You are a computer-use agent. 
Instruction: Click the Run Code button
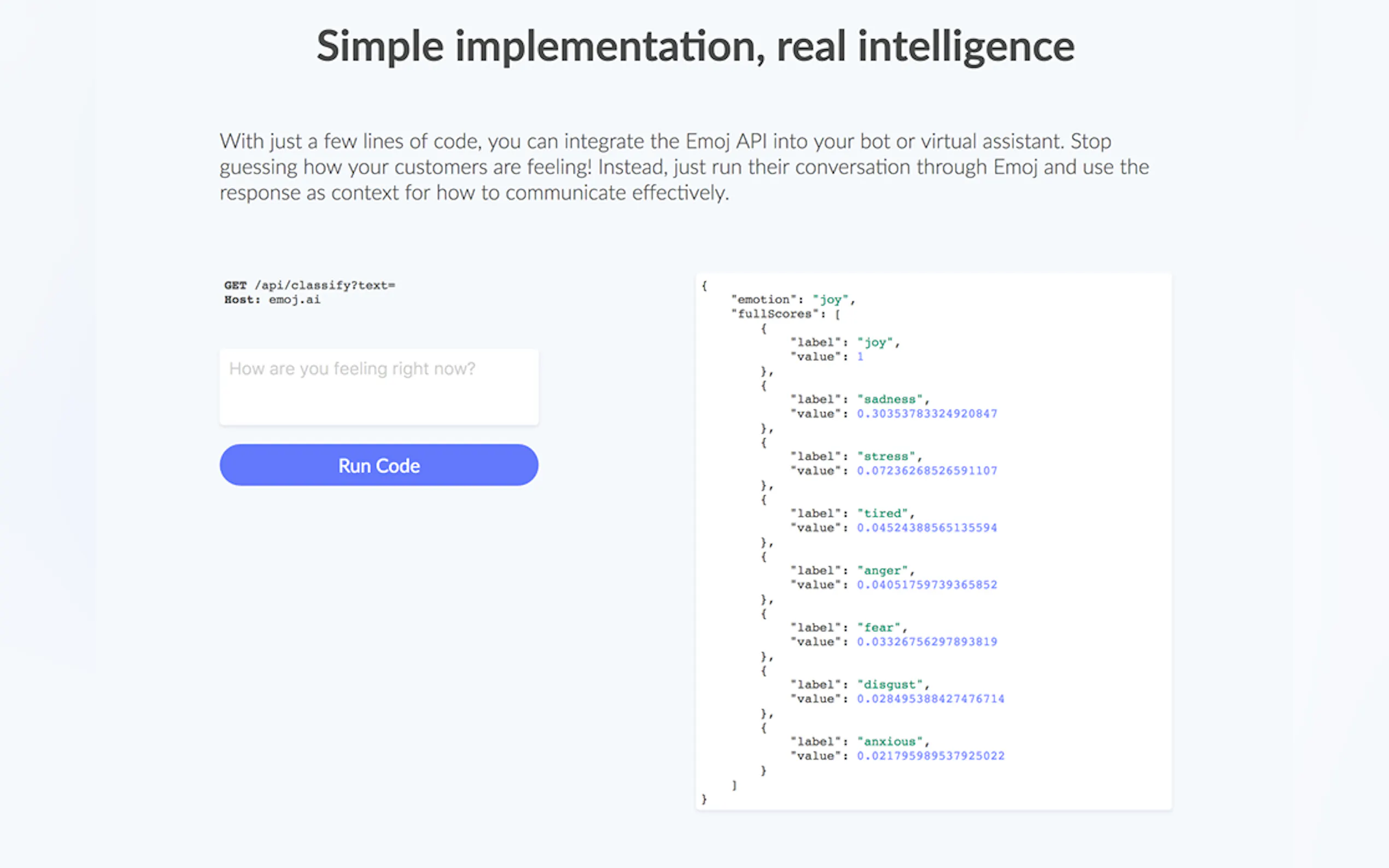[378, 465]
